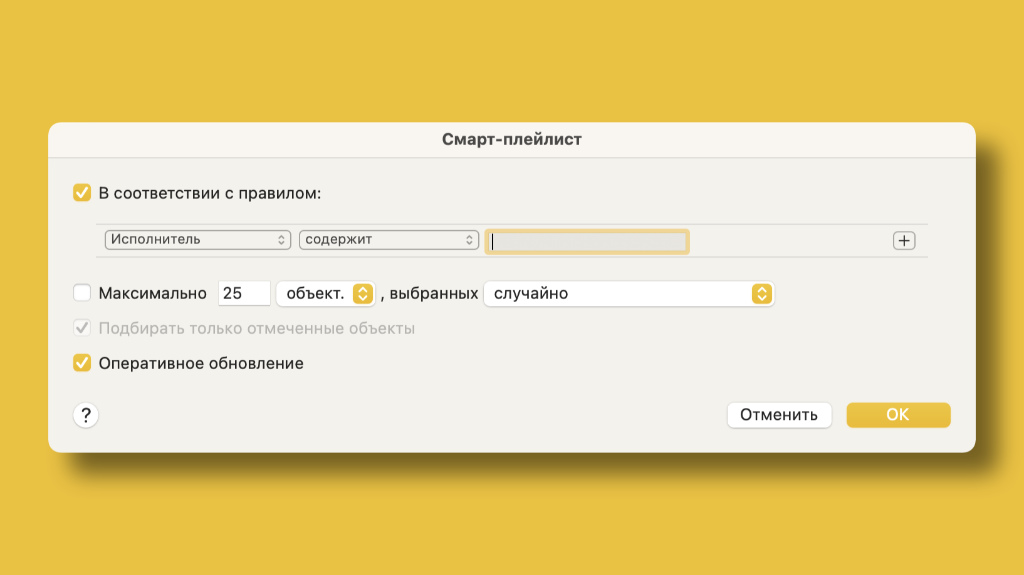Viewport: 1024px width, 575px height.
Task: Disable the "Оперативное обновление" checkbox
Action: 82,363
